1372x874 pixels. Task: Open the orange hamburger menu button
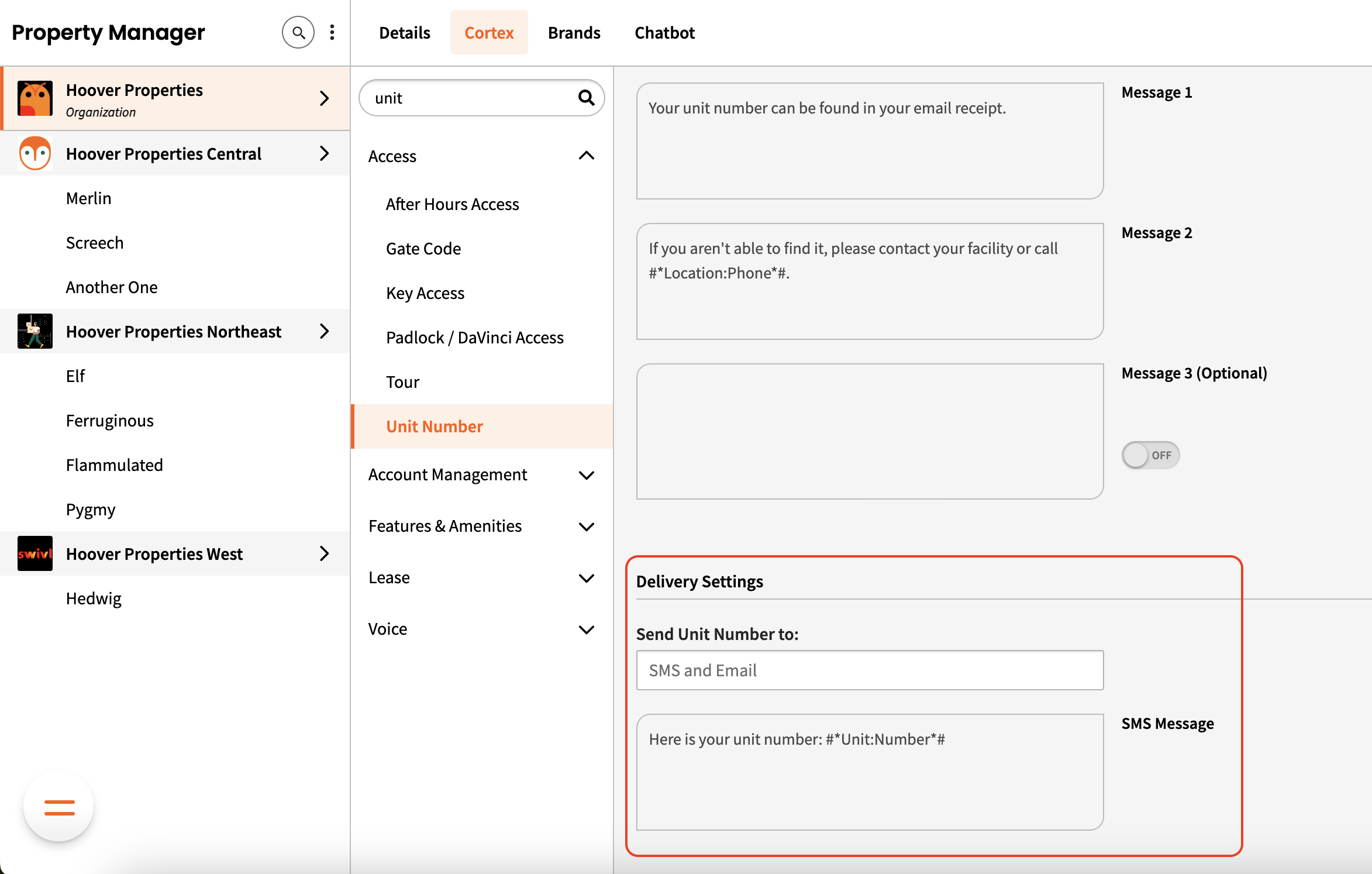point(59,807)
